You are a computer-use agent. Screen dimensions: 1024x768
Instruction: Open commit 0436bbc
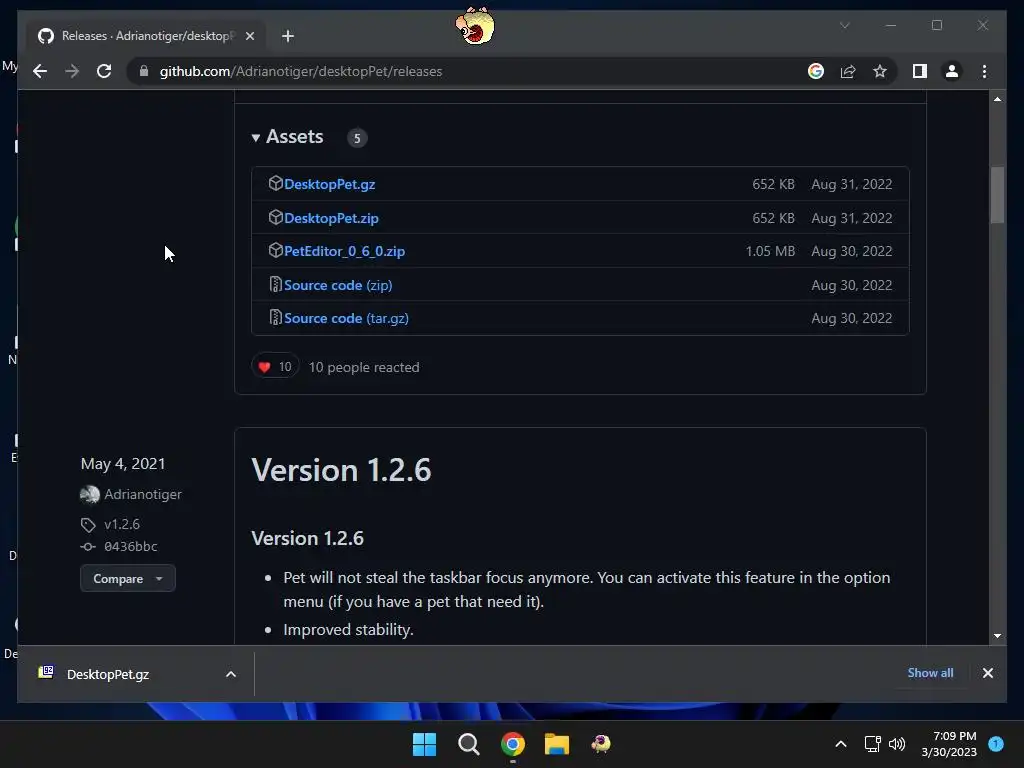pyautogui.click(x=131, y=547)
